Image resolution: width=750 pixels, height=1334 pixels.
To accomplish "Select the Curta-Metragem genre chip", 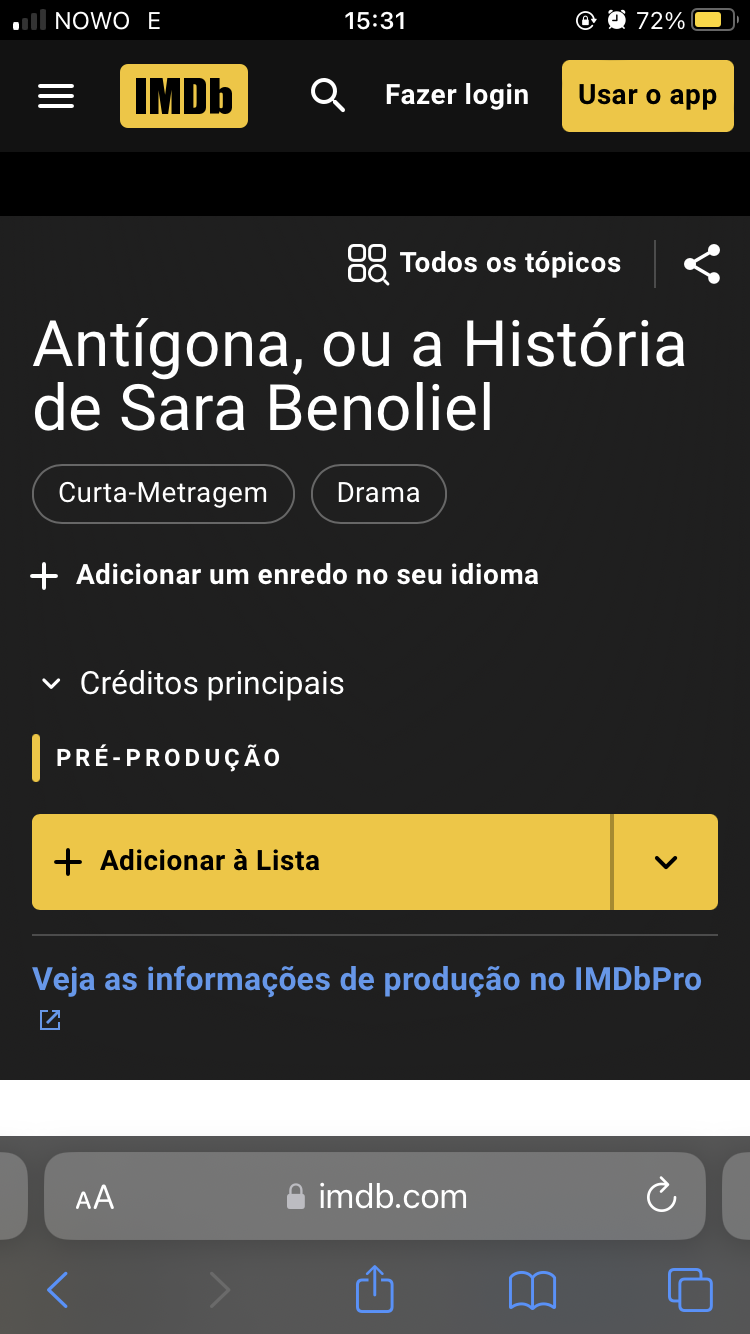I will [x=163, y=494].
